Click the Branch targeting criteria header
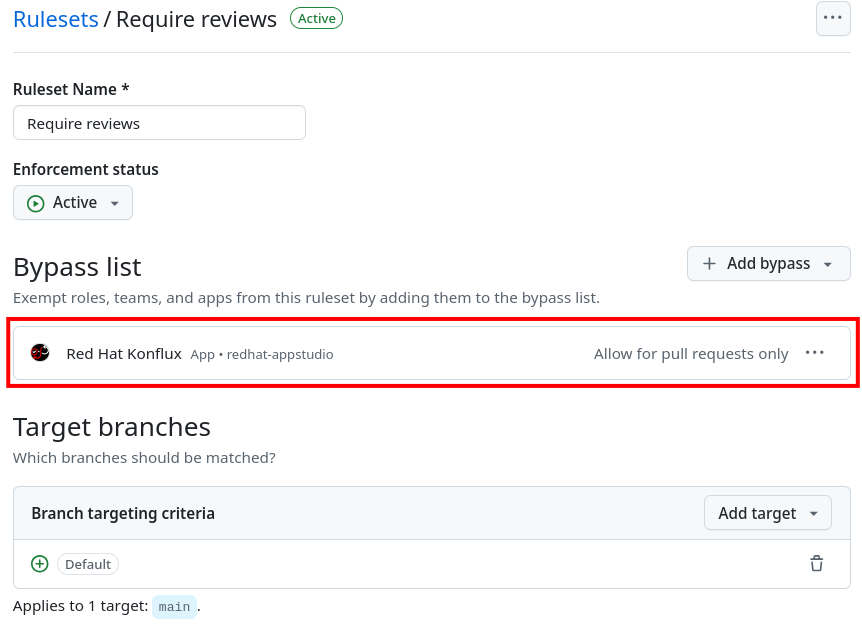Image resolution: width=862 pixels, height=627 pixels. [122, 512]
